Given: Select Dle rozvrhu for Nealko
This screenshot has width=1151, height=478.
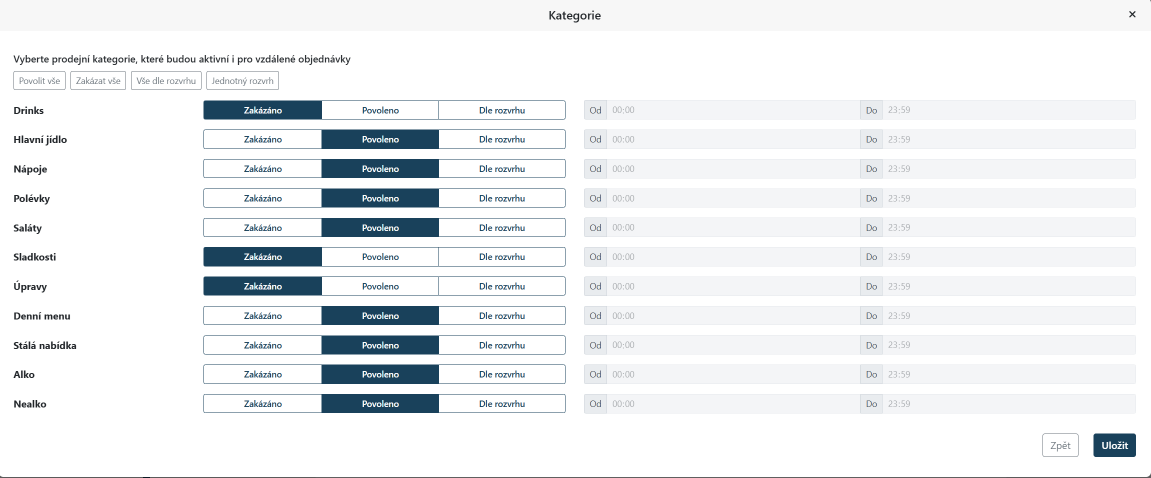Looking at the screenshot, I should [x=502, y=404].
